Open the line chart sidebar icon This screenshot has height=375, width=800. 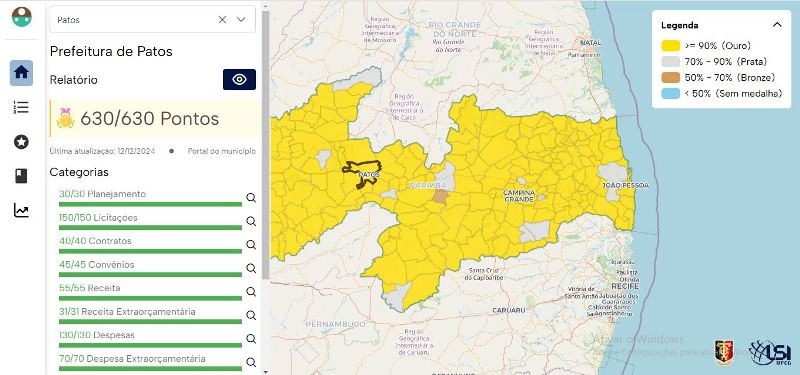[x=21, y=210]
